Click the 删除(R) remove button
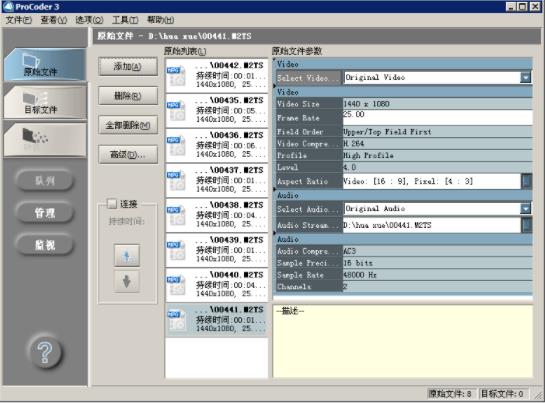This screenshot has height=403, width=545. tap(128, 96)
